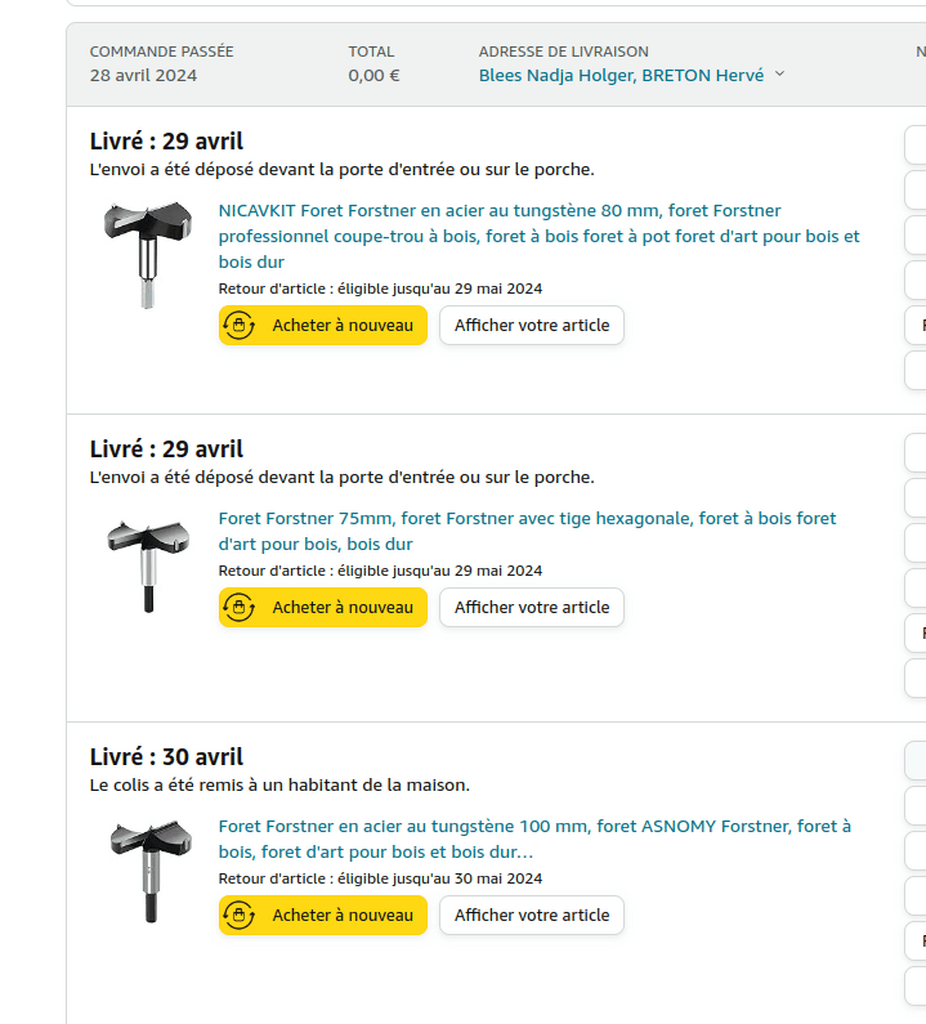
Task: Buy the NICAVKIT 80 mm bit again
Action: coord(323,325)
